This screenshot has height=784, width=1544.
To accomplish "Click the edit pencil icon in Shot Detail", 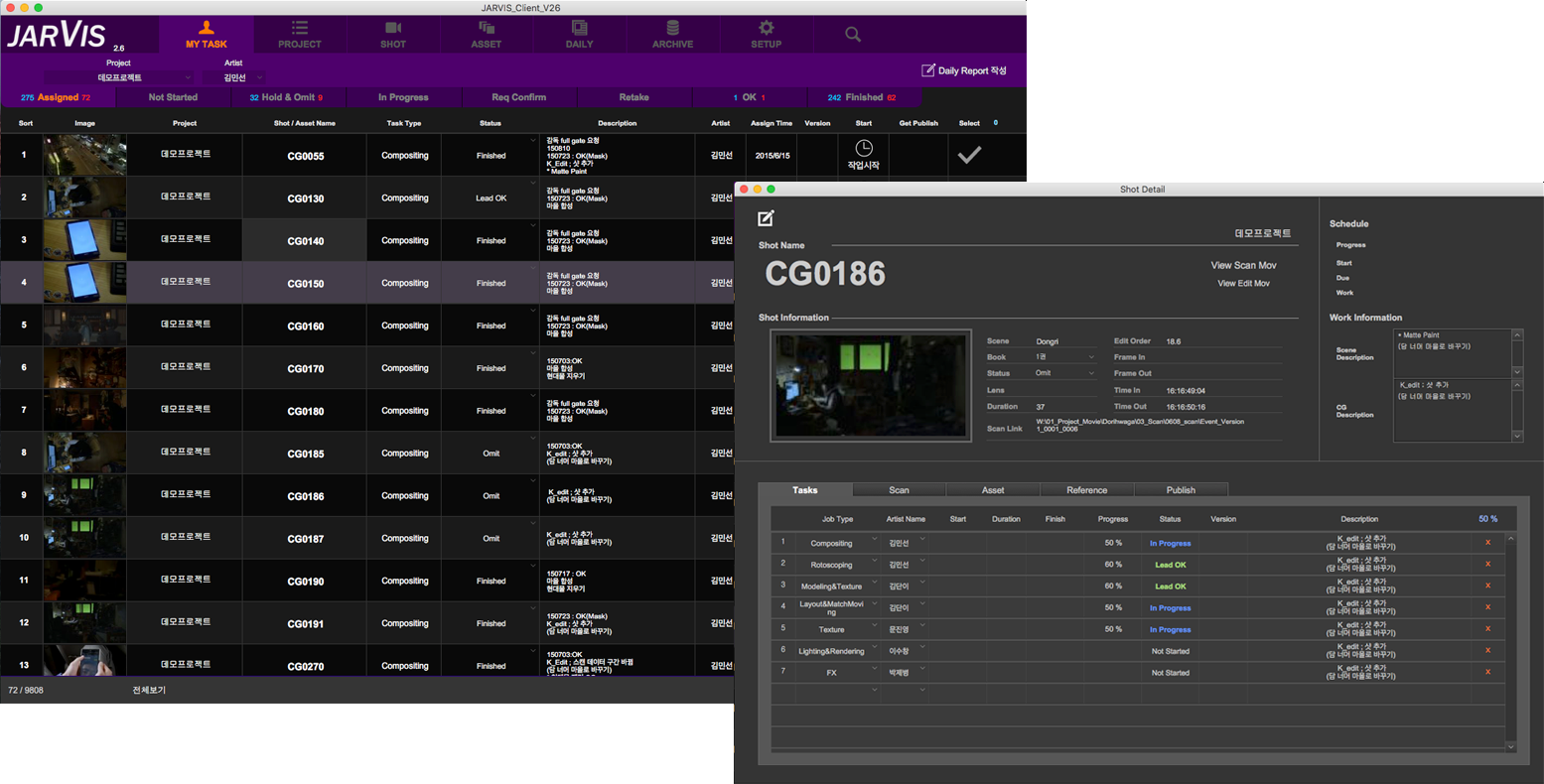I will pos(766,218).
